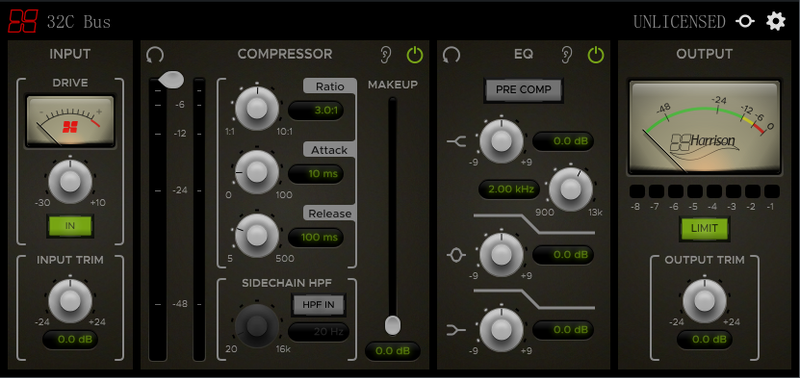Image resolution: width=800 pixels, height=378 pixels.
Task: Click the Release label tab
Action: (330, 213)
